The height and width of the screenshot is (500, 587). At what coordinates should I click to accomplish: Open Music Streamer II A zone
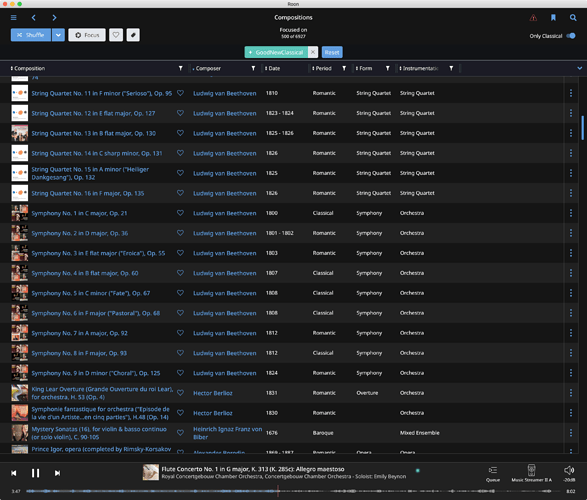pyautogui.click(x=532, y=473)
